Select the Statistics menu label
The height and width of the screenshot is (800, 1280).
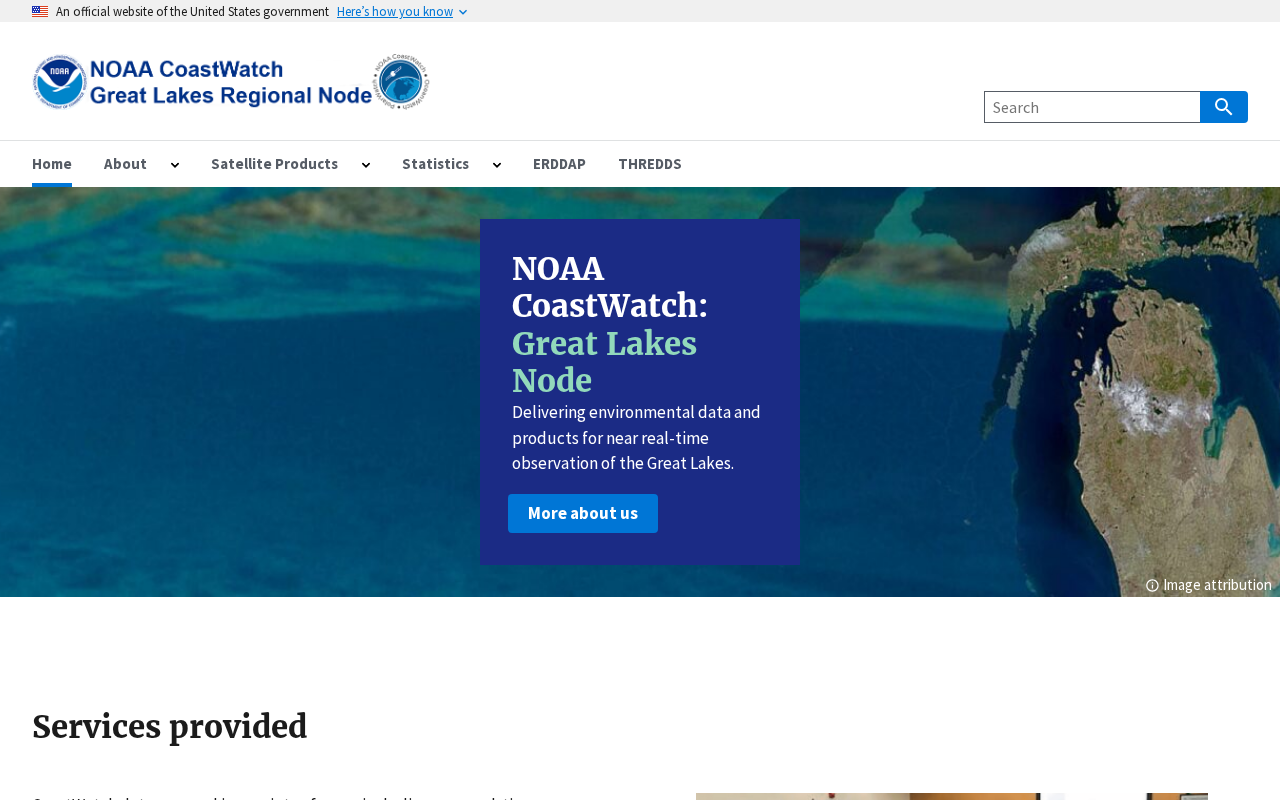[435, 164]
